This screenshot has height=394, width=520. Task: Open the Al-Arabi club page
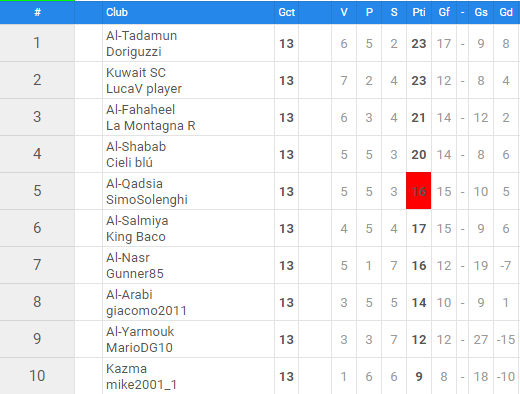(129, 295)
